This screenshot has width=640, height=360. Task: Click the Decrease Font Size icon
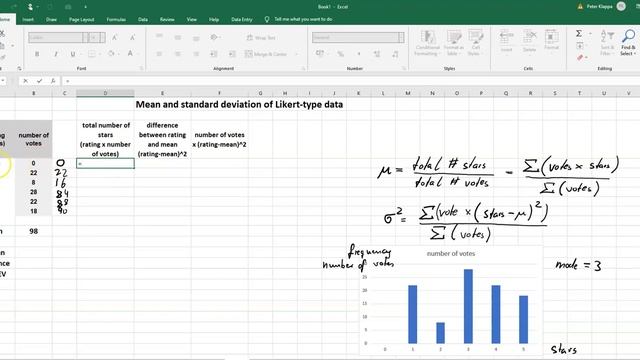pos(132,38)
